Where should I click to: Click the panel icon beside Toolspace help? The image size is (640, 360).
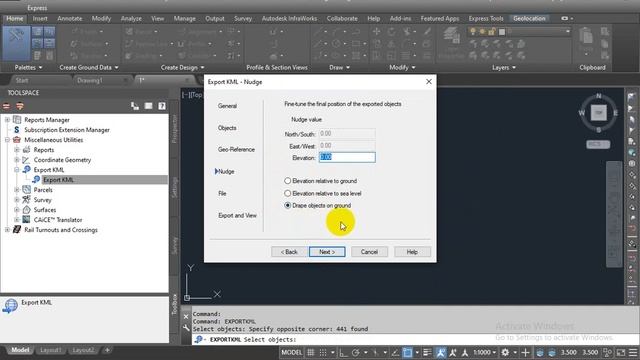pos(149,106)
